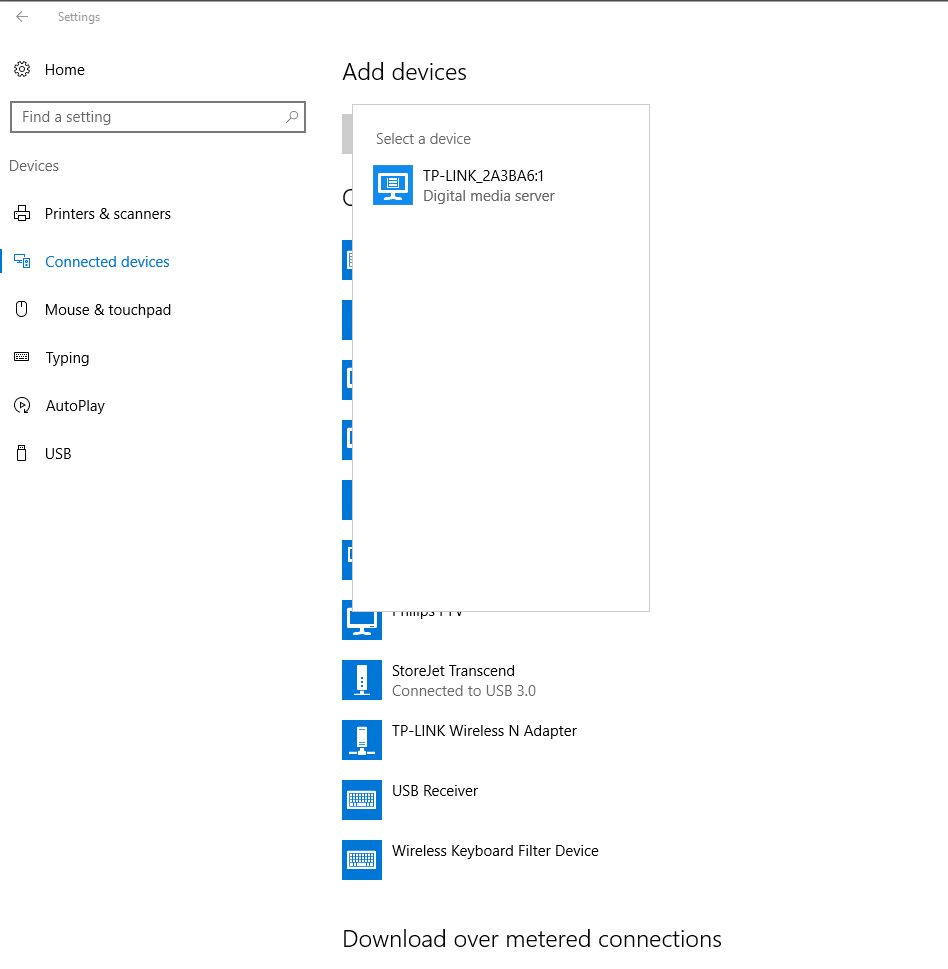Click the 'Select a device' heading
Viewport: 948px width, 969px height.
tap(423, 139)
